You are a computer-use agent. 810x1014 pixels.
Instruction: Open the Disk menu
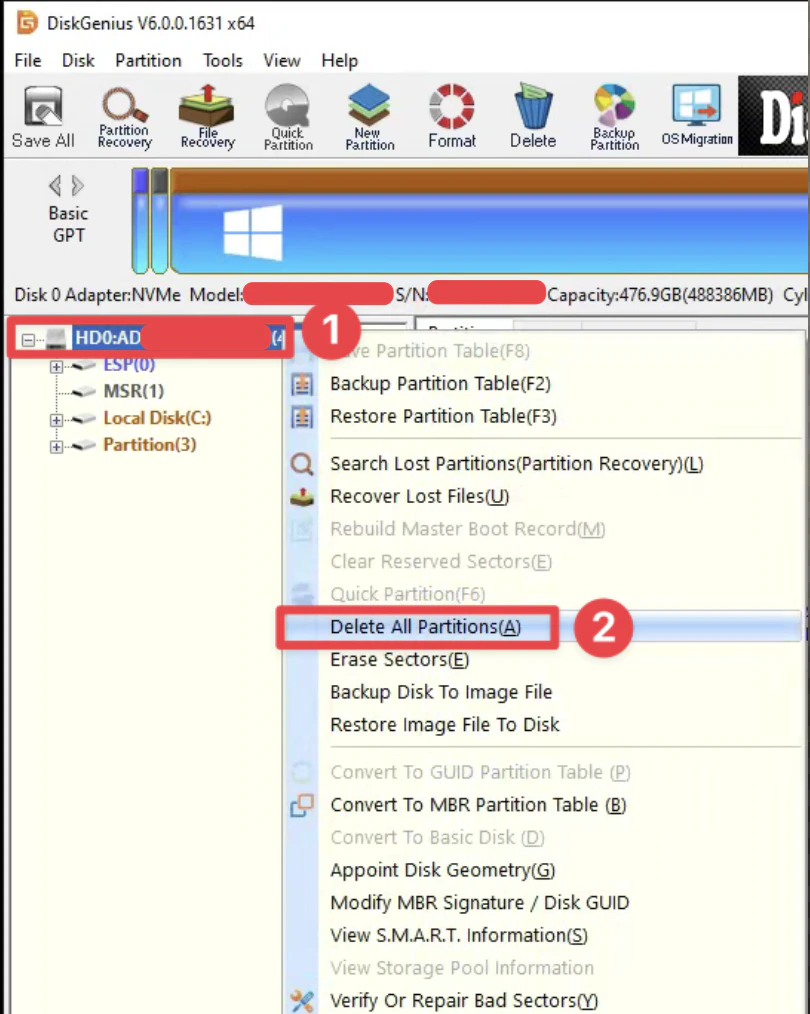(78, 61)
